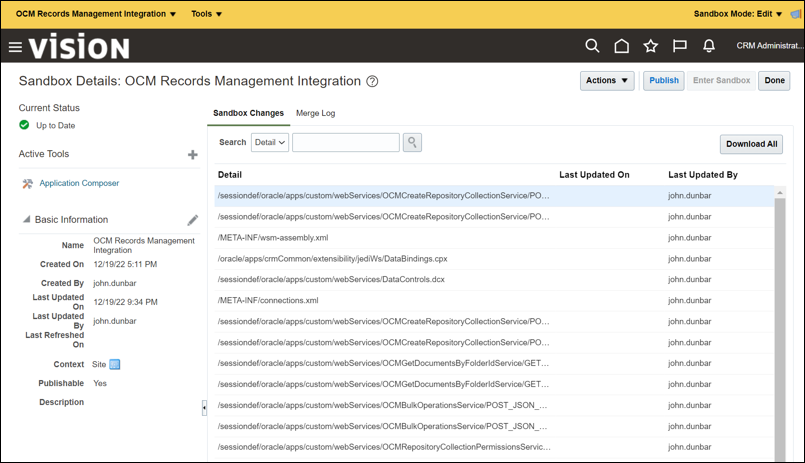Click the green Up to Date status icon
Screen dimensions: 805x463
point(24,125)
